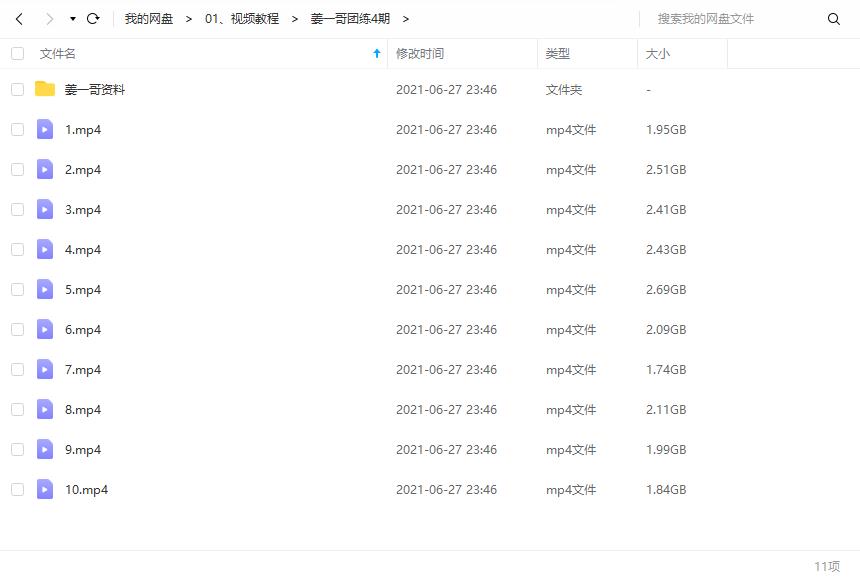Select file name 2.mp4

(x=83, y=170)
